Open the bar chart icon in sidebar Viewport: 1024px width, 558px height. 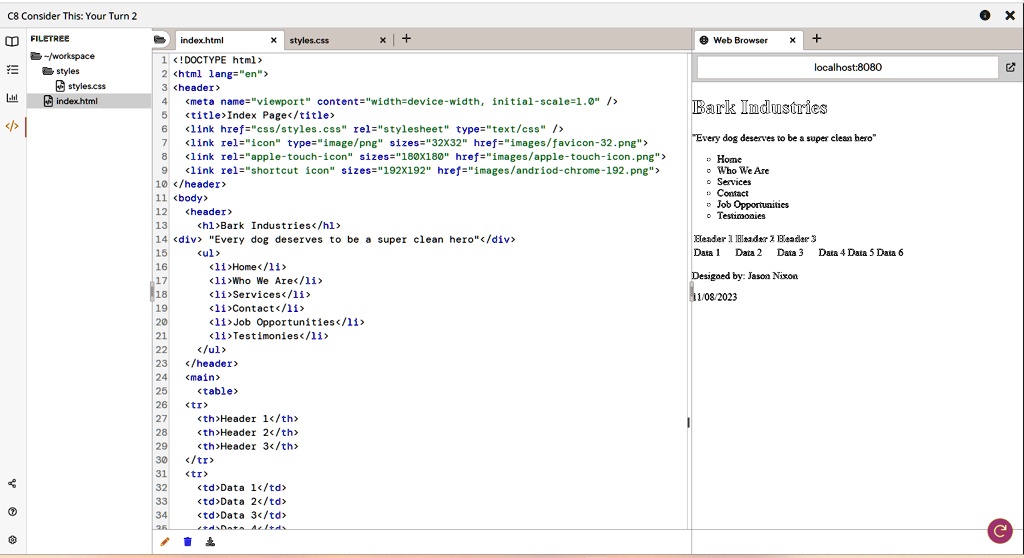[12, 98]
